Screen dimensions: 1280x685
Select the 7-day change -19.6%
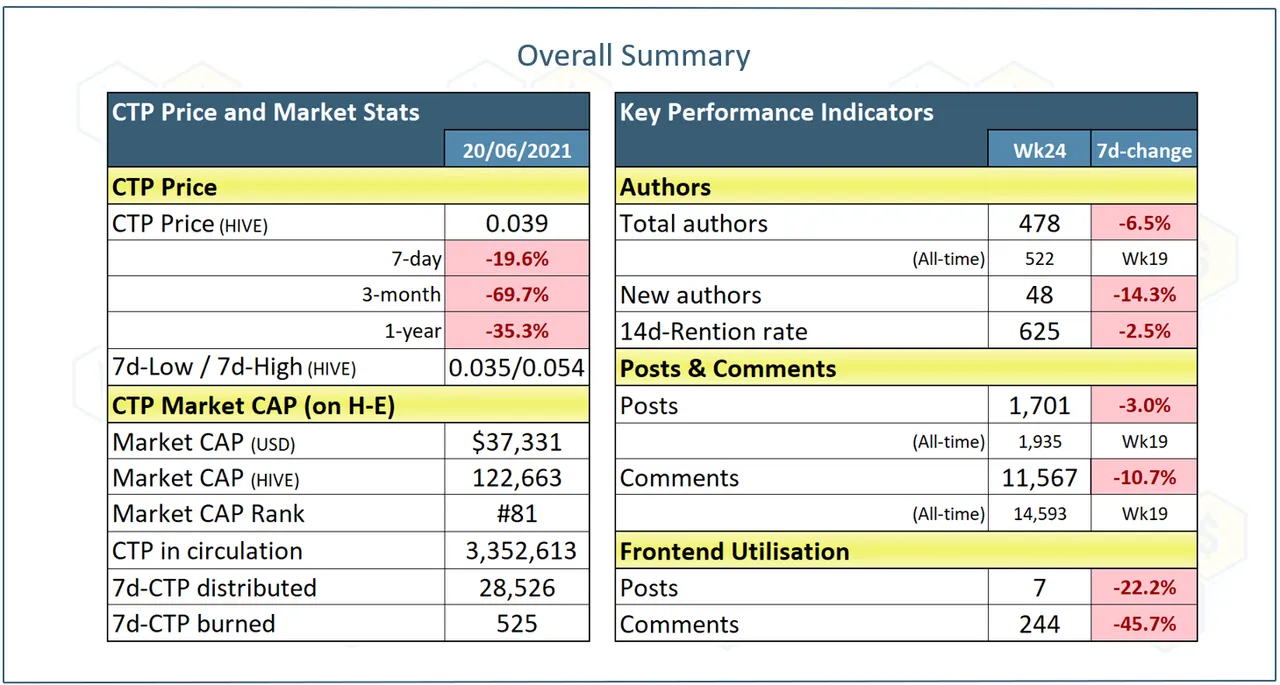point(517,259)
